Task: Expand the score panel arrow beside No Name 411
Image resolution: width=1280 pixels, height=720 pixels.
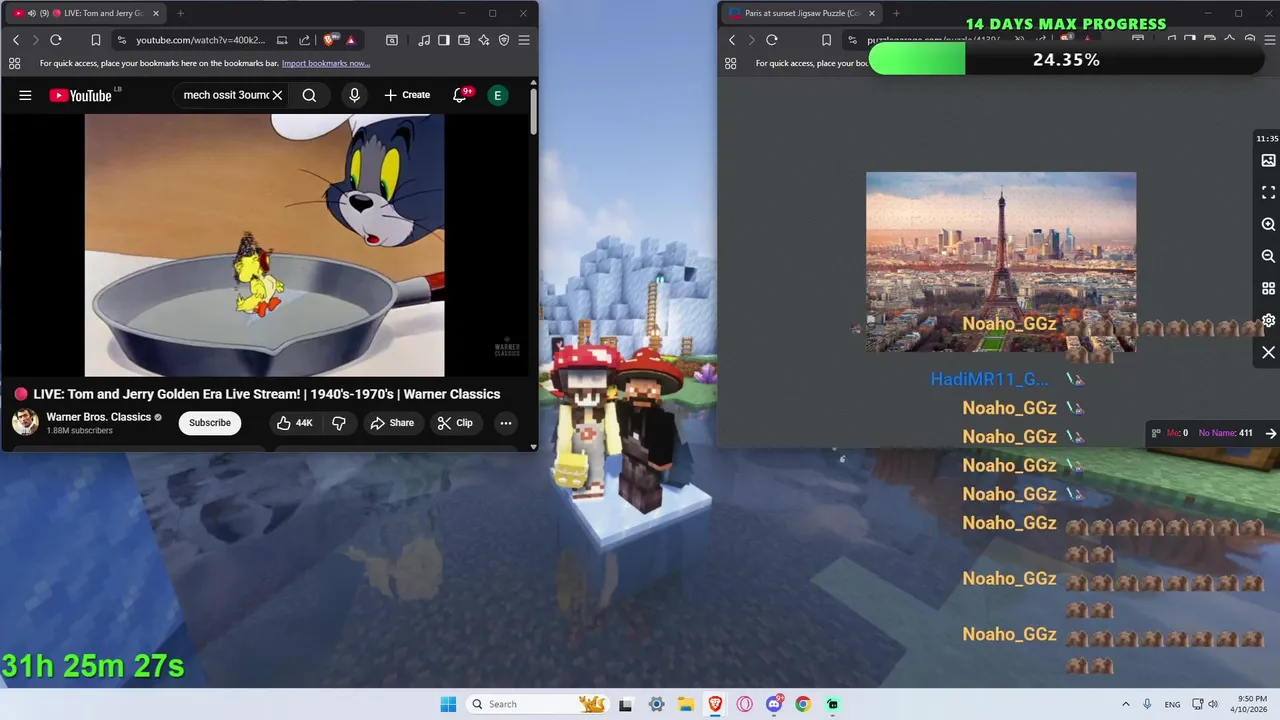Action: tap(1271, 433)
